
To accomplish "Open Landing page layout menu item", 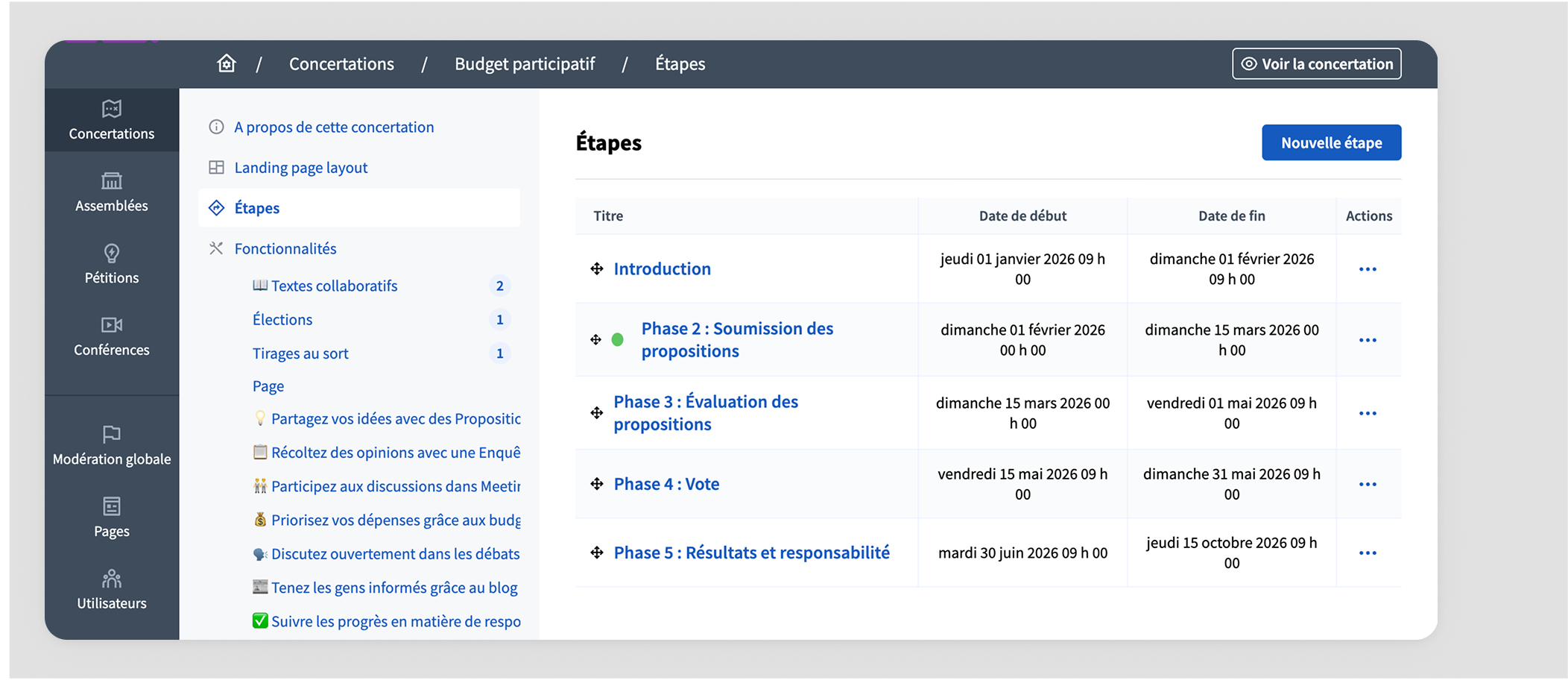I will click(x=301, y=167).
